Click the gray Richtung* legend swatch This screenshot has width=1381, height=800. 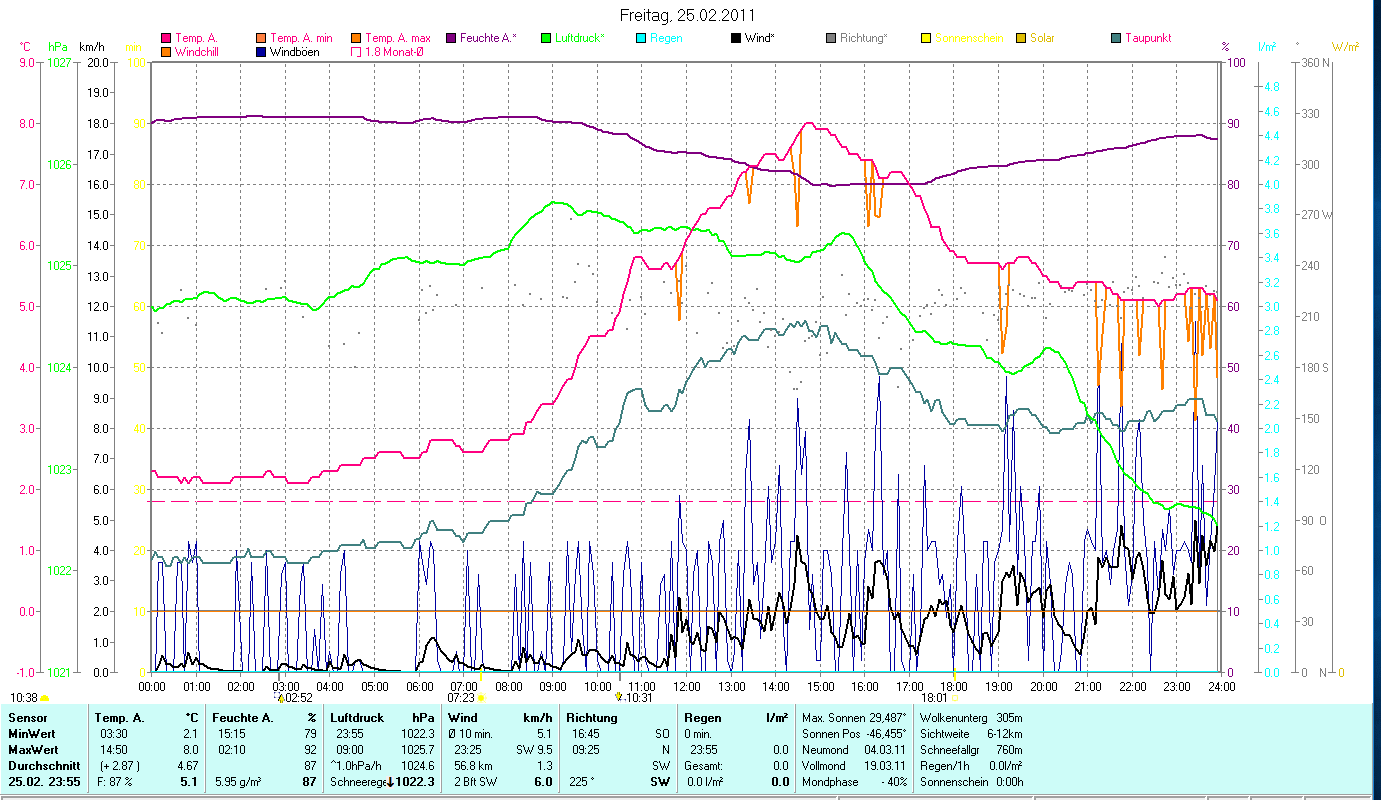coord(831,38)
